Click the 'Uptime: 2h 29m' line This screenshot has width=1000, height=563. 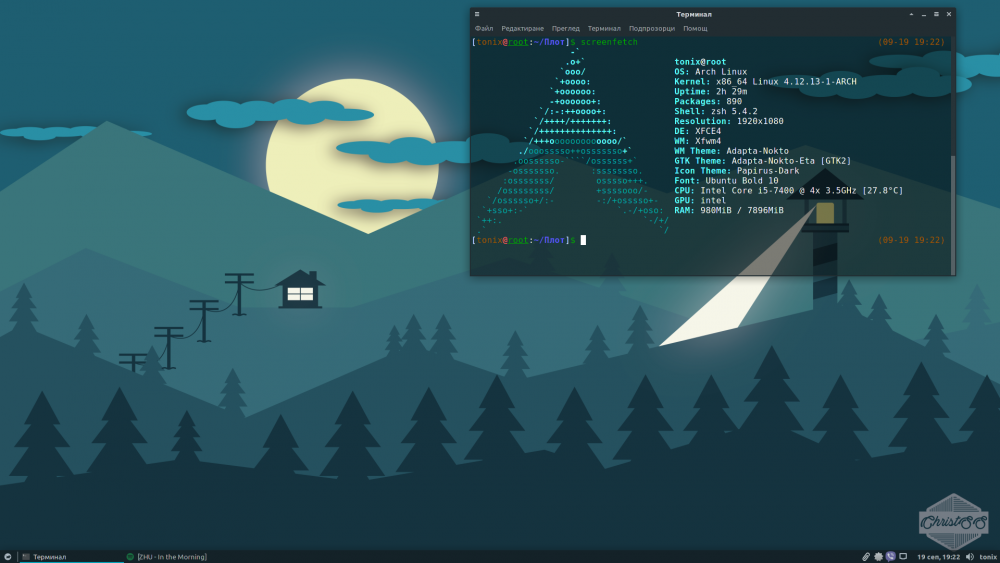tap(710, 92)
